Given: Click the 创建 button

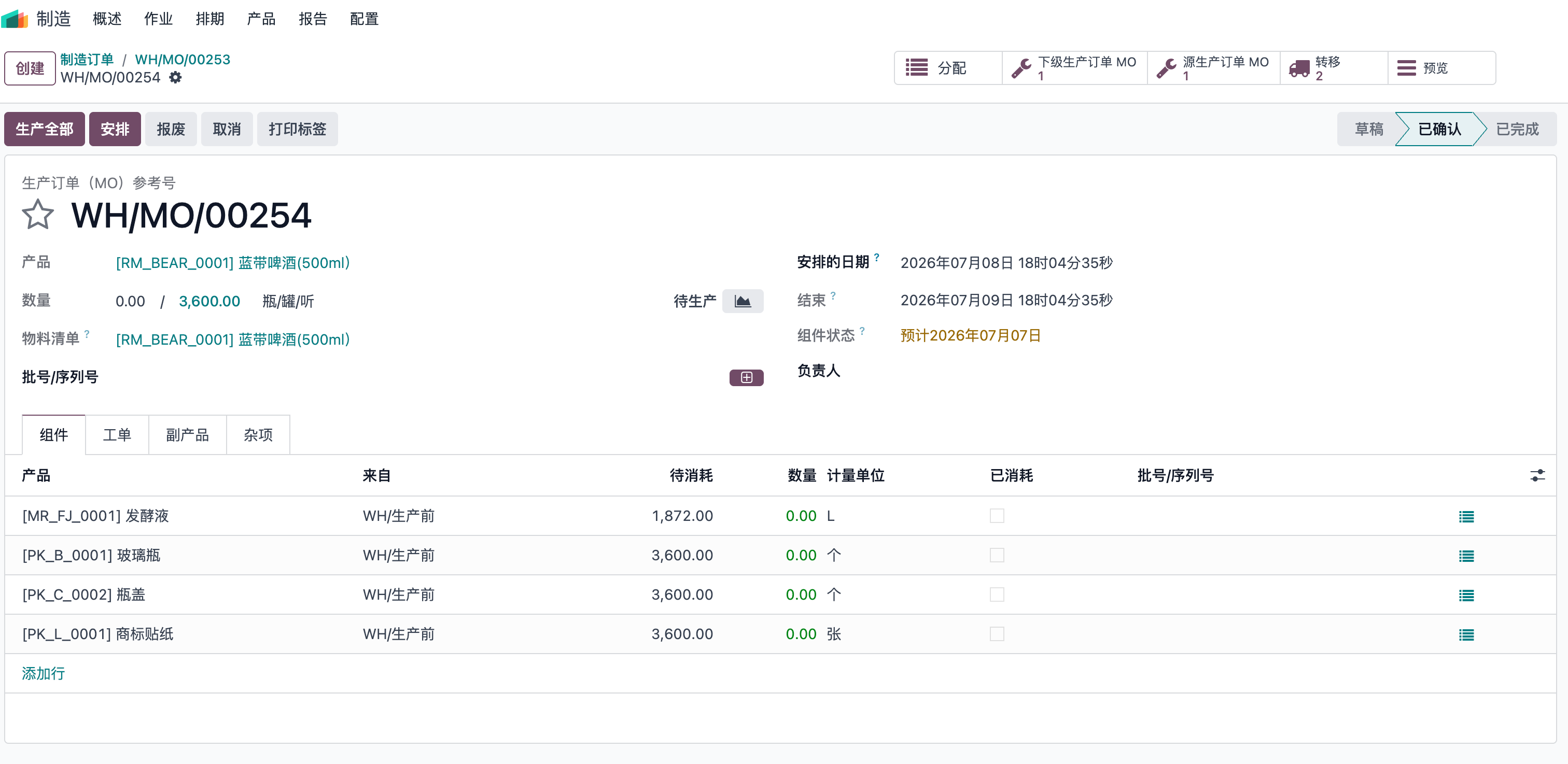Looking at the screenshot, I should click(30, 68).
